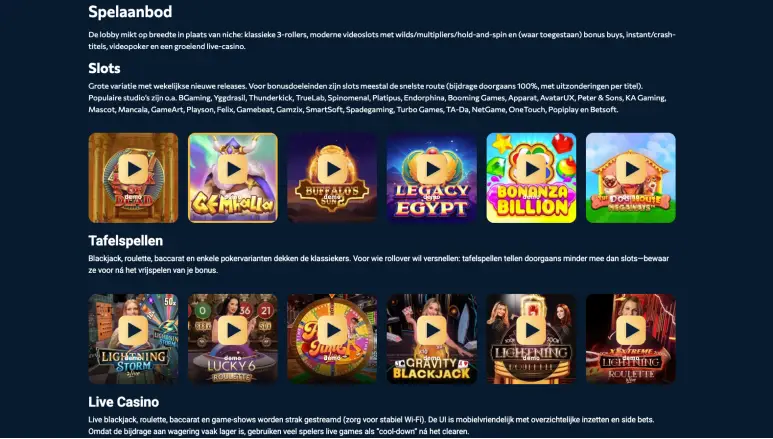773x439 pixels.
Task: Select the Lightning Storm title logo
Action: point(134,361)
